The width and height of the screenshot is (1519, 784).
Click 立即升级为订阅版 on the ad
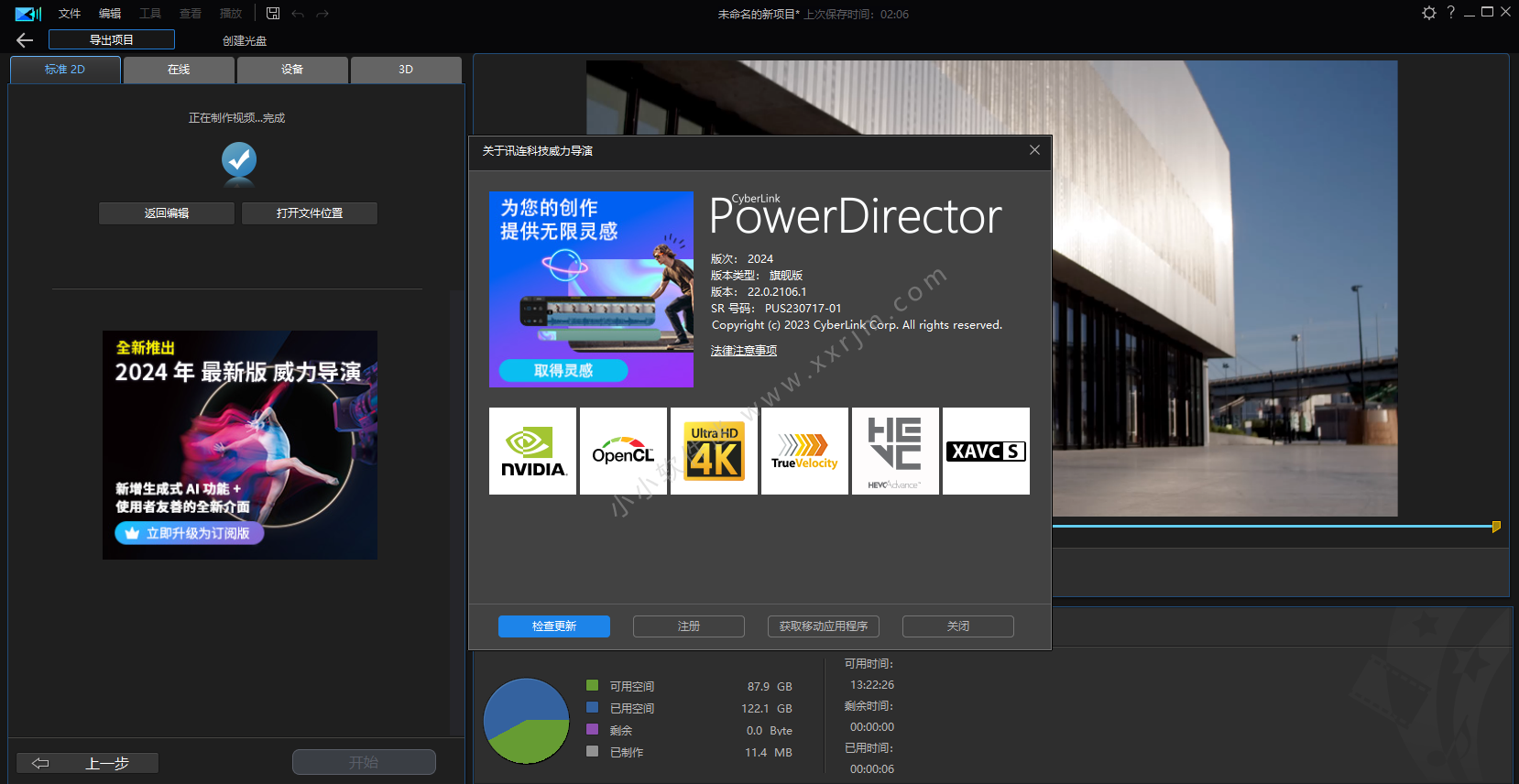tap(190, 533)
